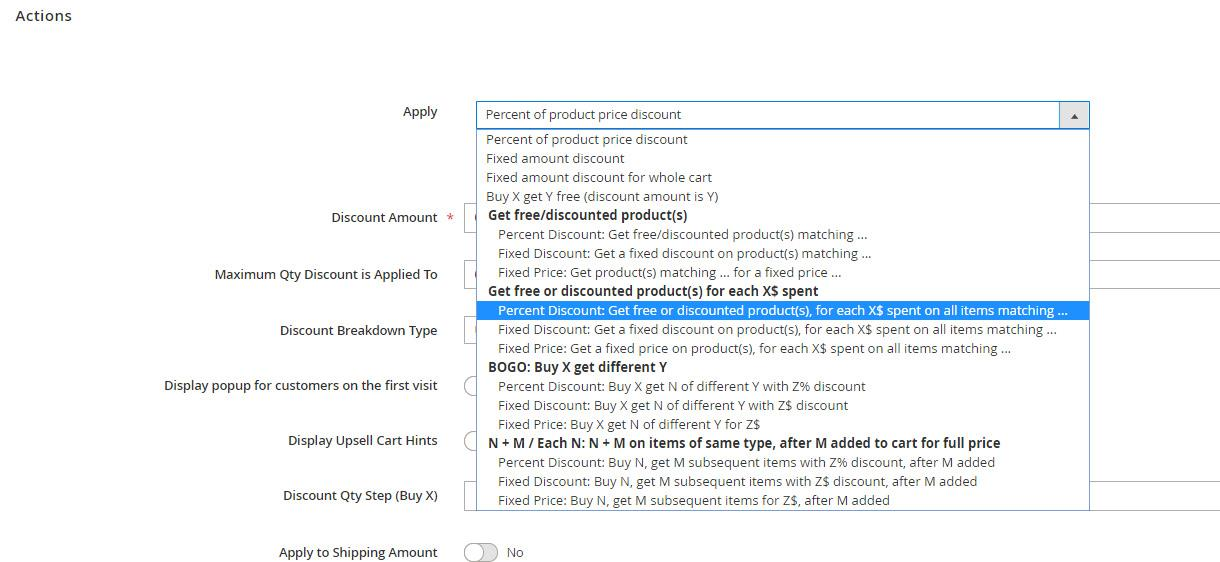Image resolution: width=1220 pixels, height=562 pixels.
Task: Choose Fixed Discount: fixed discount on product(s) matching
Action: [x=782, y=253]
